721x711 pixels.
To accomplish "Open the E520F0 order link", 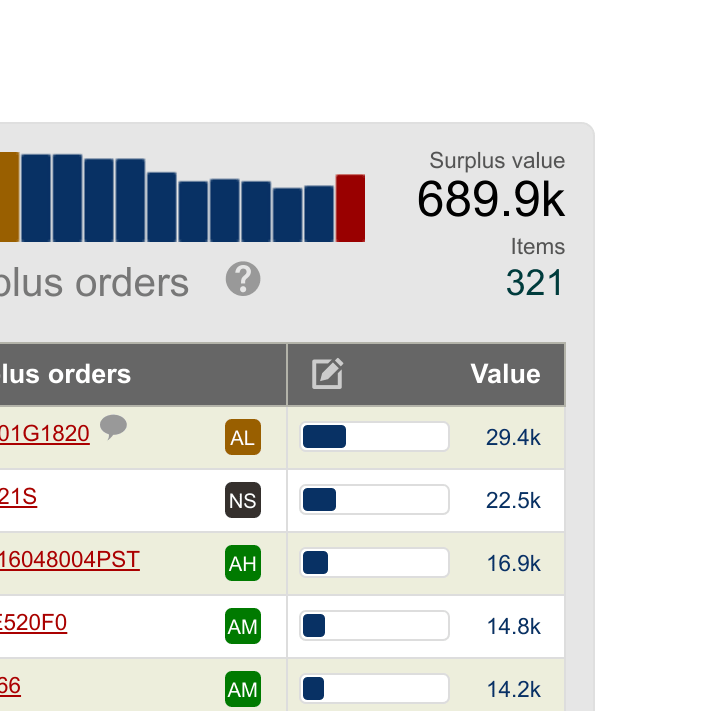I will [34, 623].
